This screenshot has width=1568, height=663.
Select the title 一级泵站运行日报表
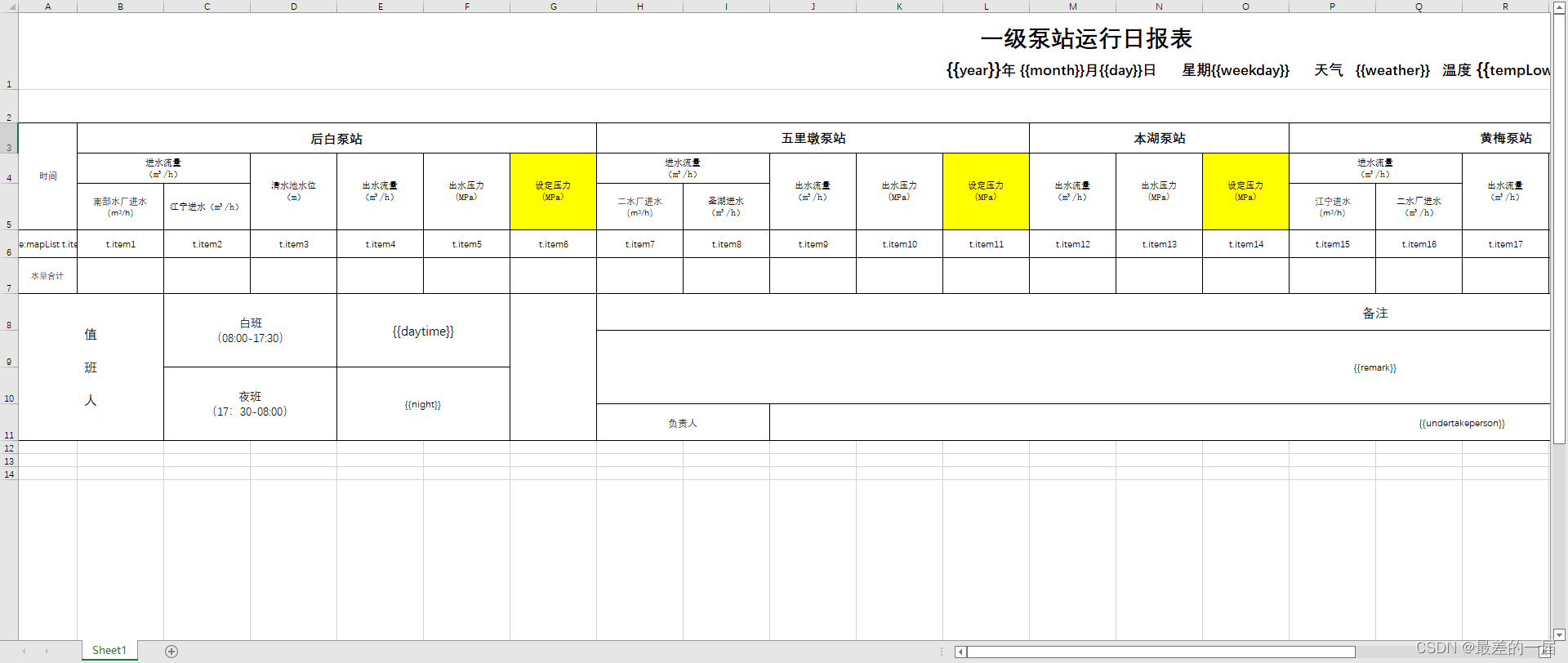tap(1086, 38)
